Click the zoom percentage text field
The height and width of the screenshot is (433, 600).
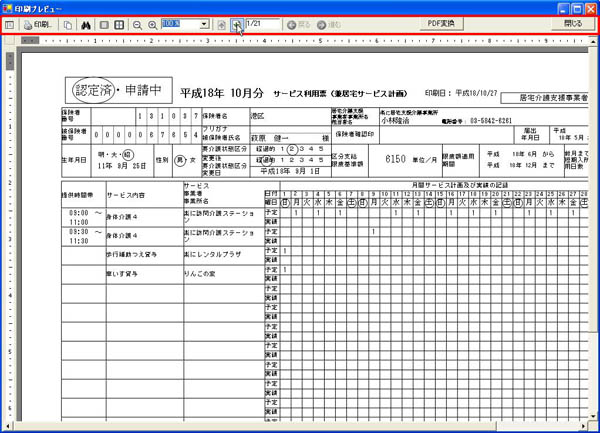[181, 24]
